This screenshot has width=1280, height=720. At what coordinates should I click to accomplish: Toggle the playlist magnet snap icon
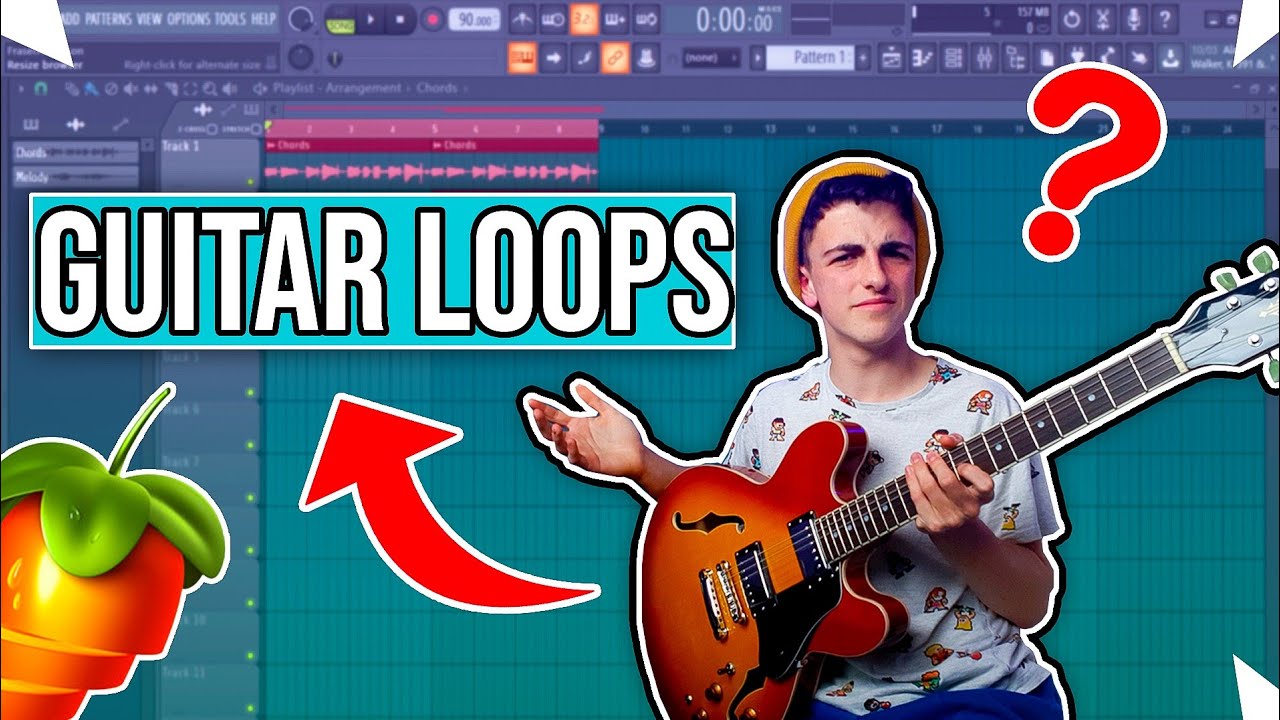40,89
